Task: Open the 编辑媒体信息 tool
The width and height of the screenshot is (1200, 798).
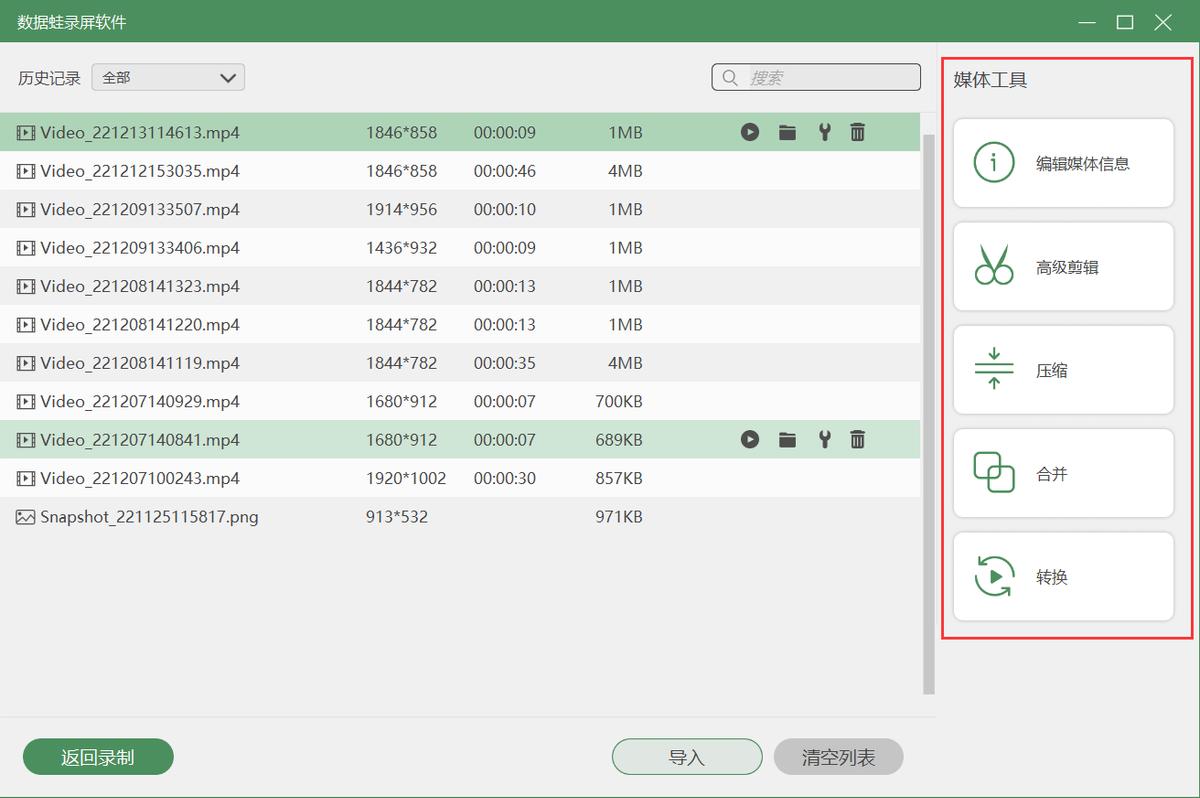Action: [1063, 163]
